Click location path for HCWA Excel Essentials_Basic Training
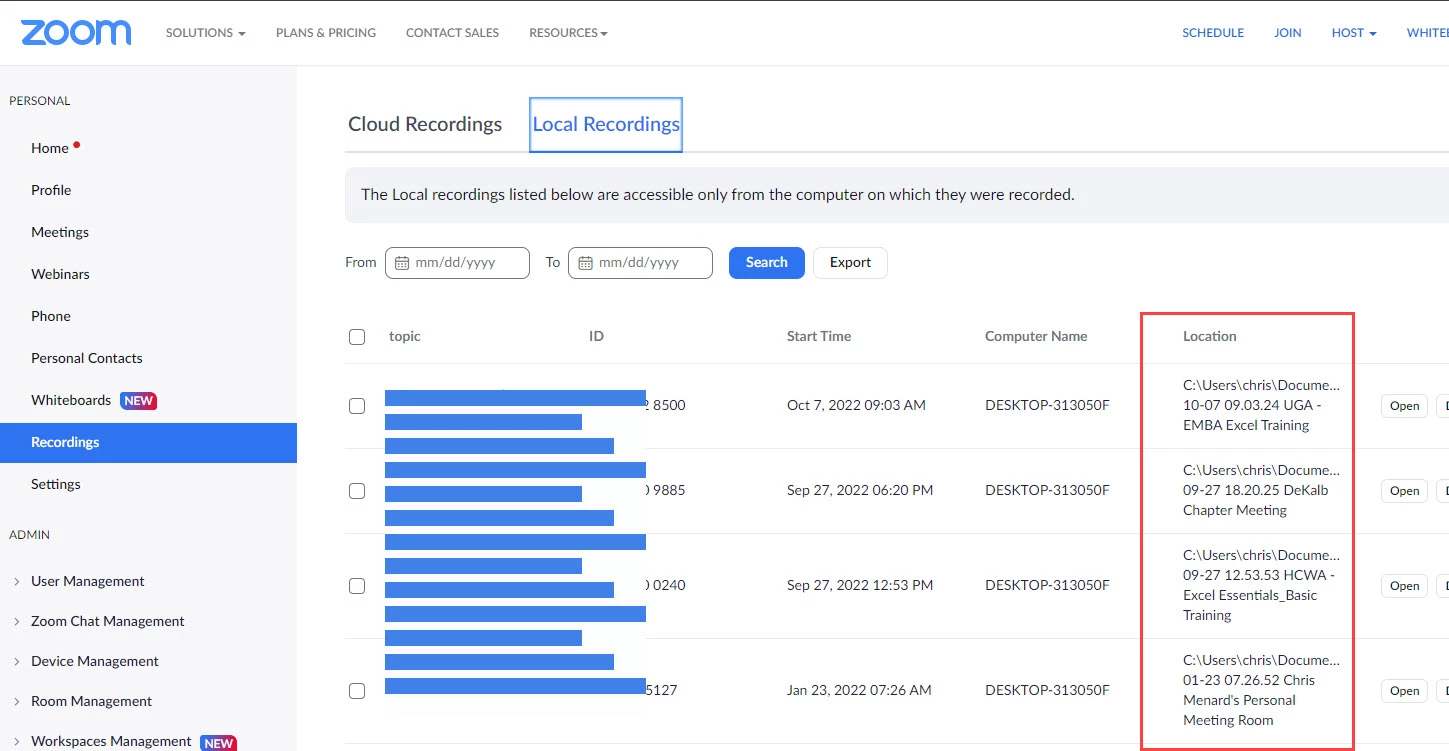Viewport: 1449px width, 751px height. tap(1261, 585)
